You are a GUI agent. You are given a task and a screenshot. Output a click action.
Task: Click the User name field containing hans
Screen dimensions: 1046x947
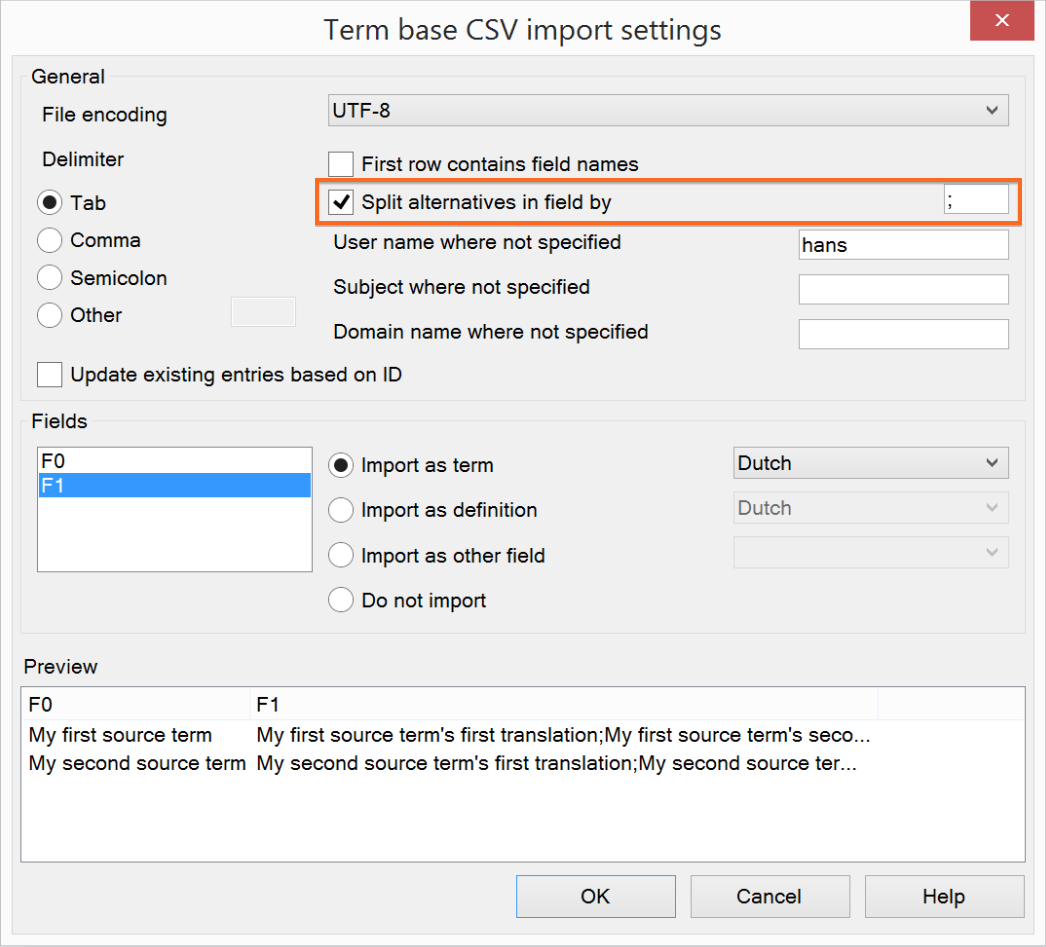pos(903,245)
